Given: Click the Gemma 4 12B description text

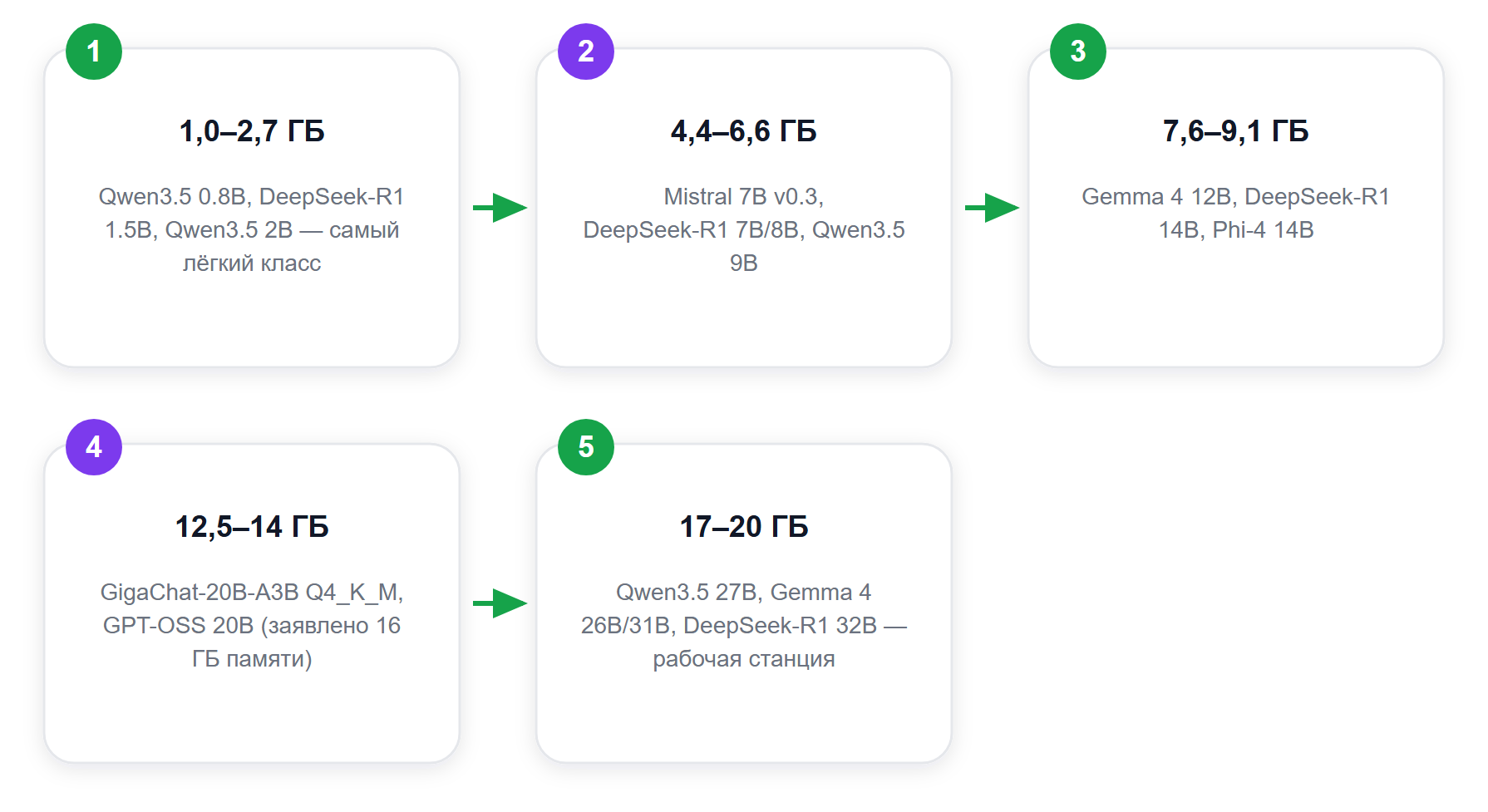Looking at the screenshot, I should click(x=1236, y=214).
